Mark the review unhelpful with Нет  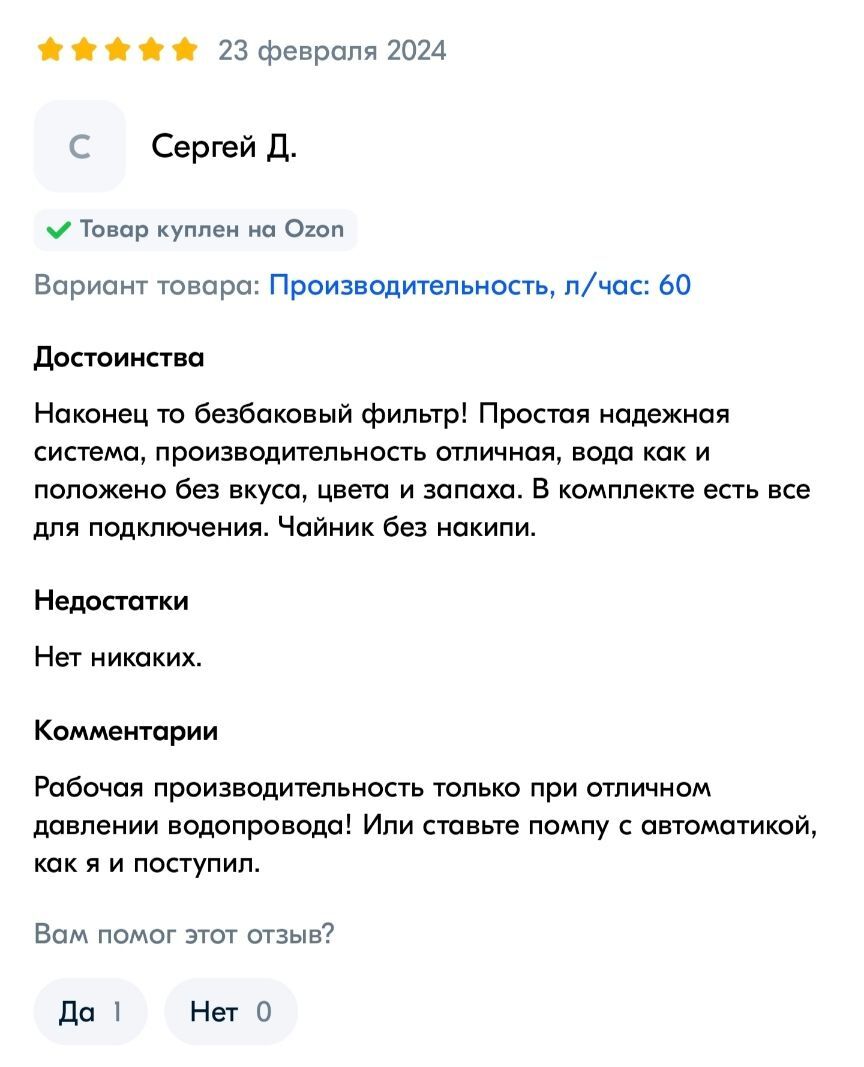tap(231, 1011)
